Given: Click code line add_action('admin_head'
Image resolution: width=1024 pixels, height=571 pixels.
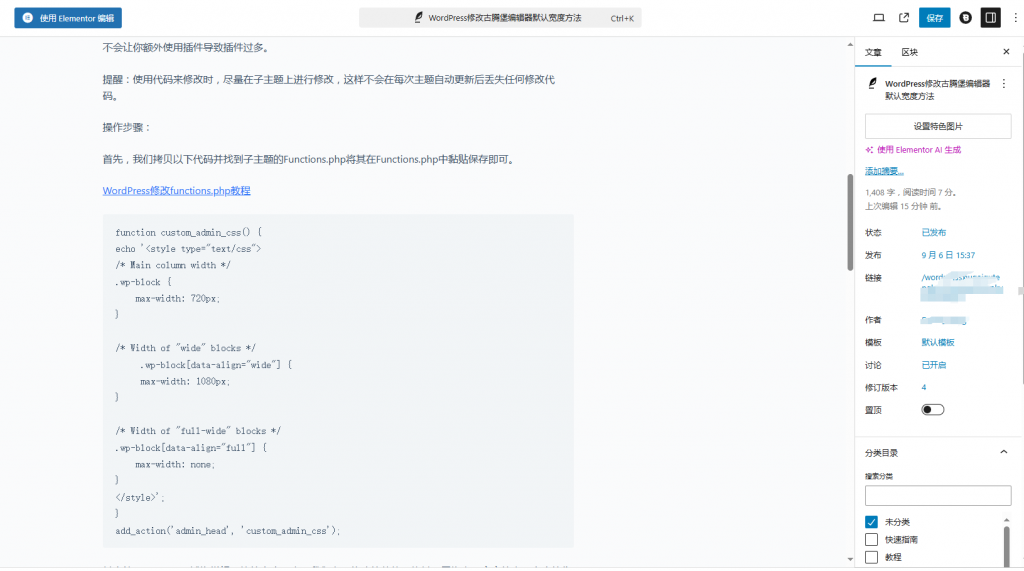Looking at the screenshot, I should [228, 531].
